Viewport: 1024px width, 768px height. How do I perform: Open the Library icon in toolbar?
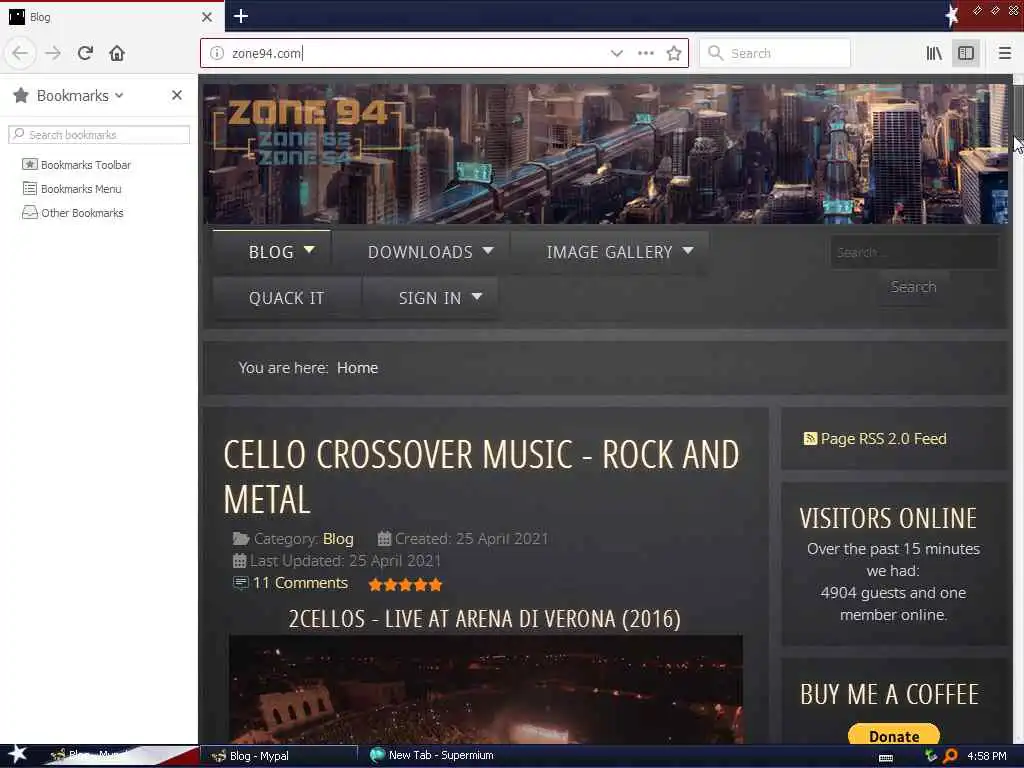click(x=934, y=53)
